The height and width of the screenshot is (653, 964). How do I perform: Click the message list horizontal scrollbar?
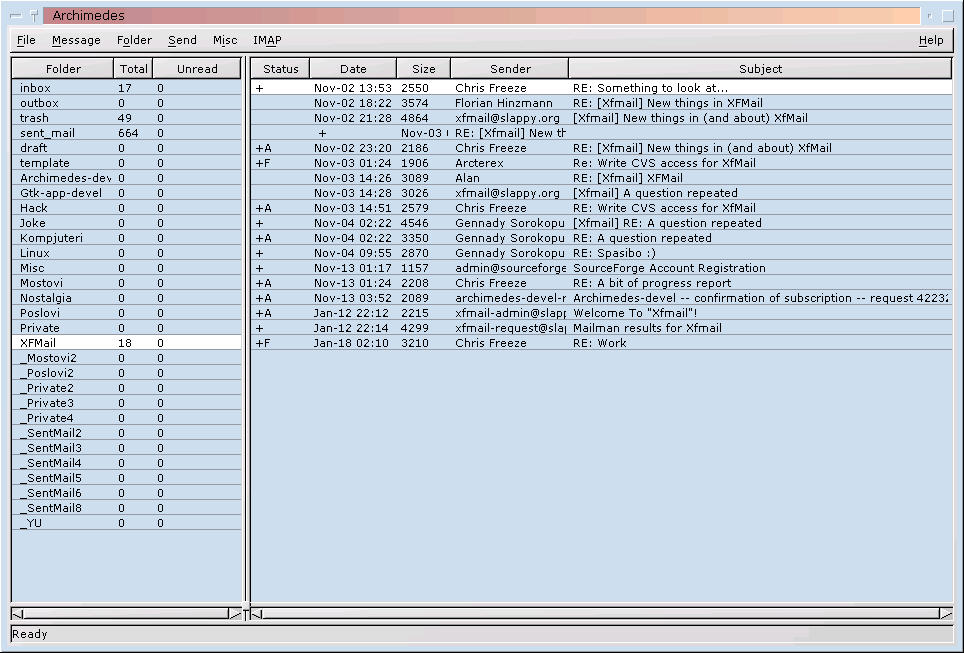coord(600,613)
